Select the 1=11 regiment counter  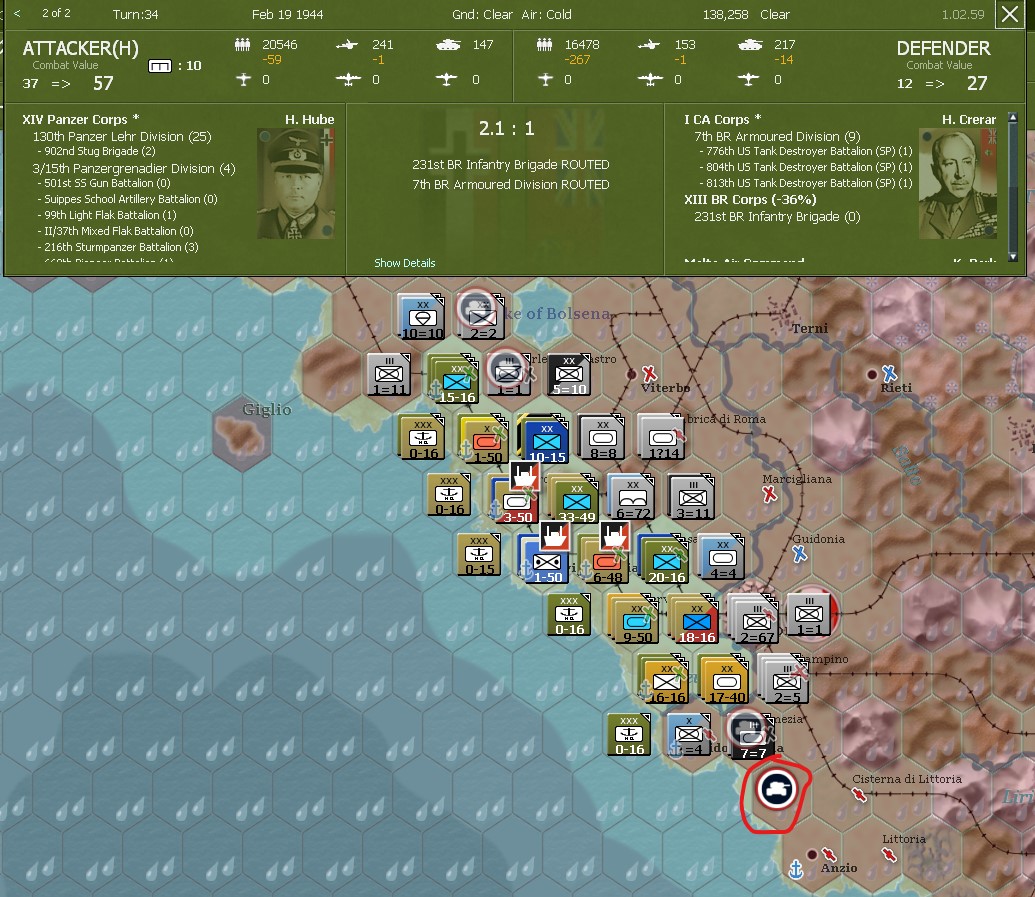coord(389,374)
